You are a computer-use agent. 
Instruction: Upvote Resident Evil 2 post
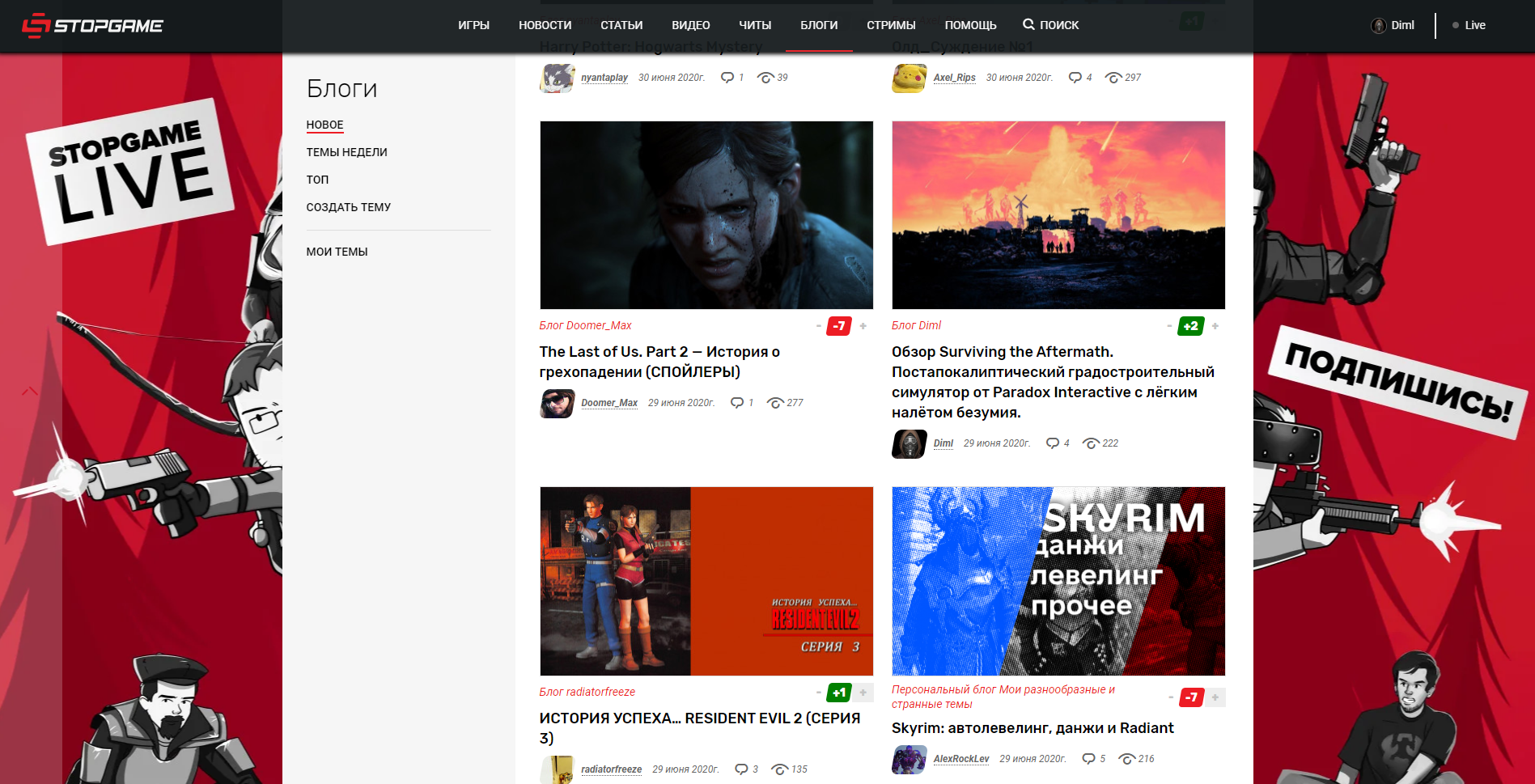pos(863,693)
